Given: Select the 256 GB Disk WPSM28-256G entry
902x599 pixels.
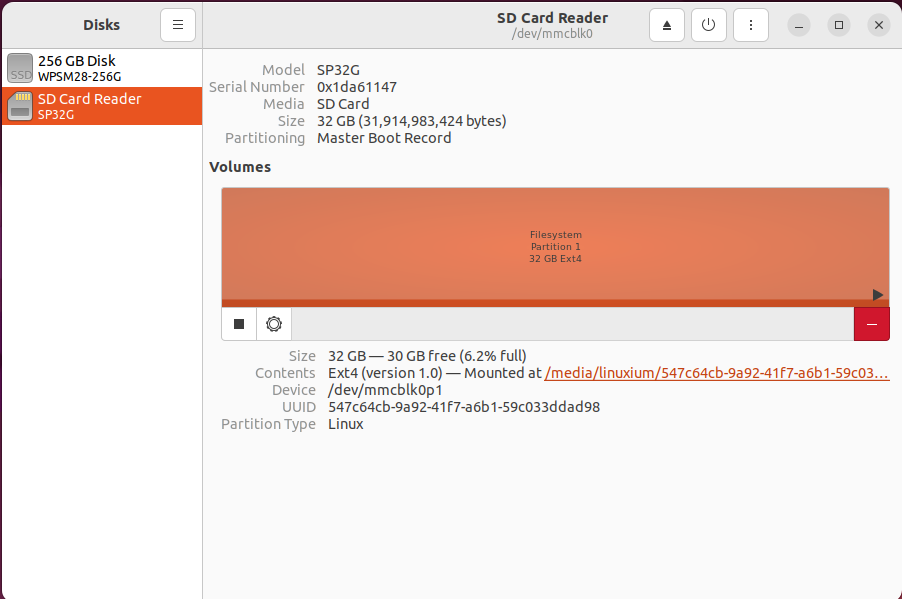Looking at the screenshot, I should coord(102,68).
